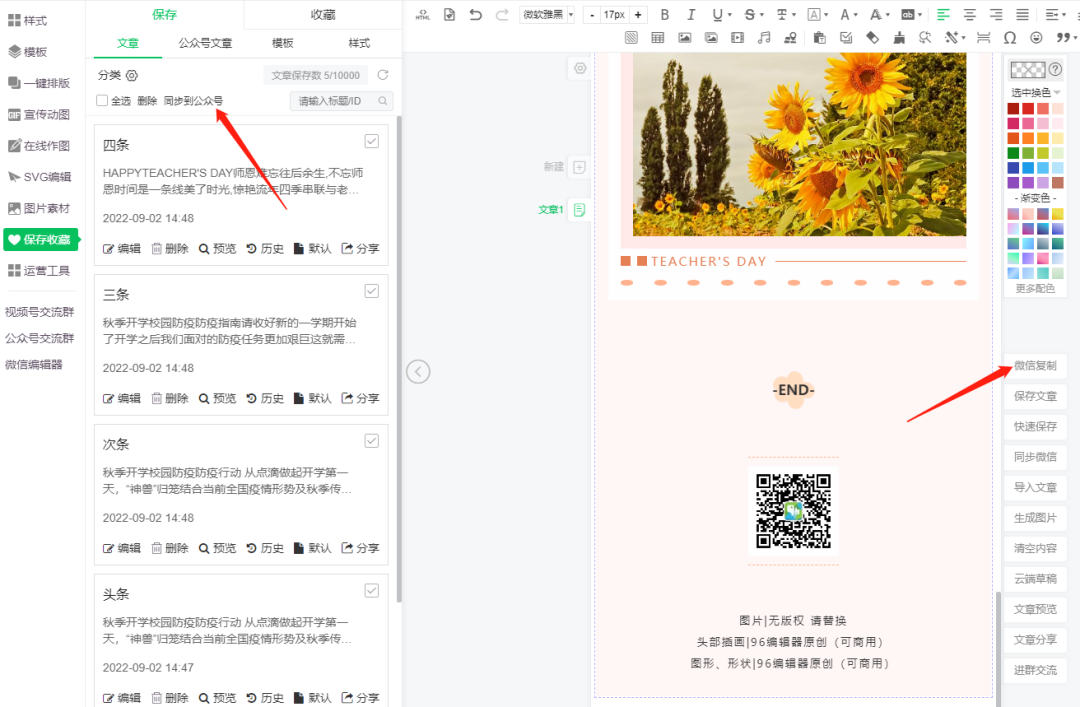Click 同步到公众号 link
Screen dimensions: 1080x707
pyautogui.click(x=194, y=101)
